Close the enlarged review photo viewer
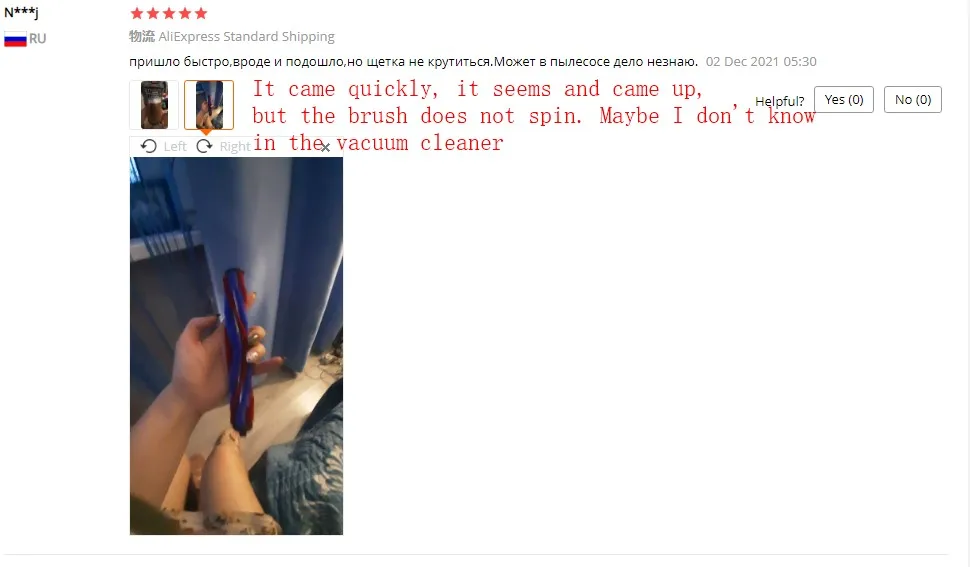The width and height of the screenshot is (970, 567). tap(325, 147)
